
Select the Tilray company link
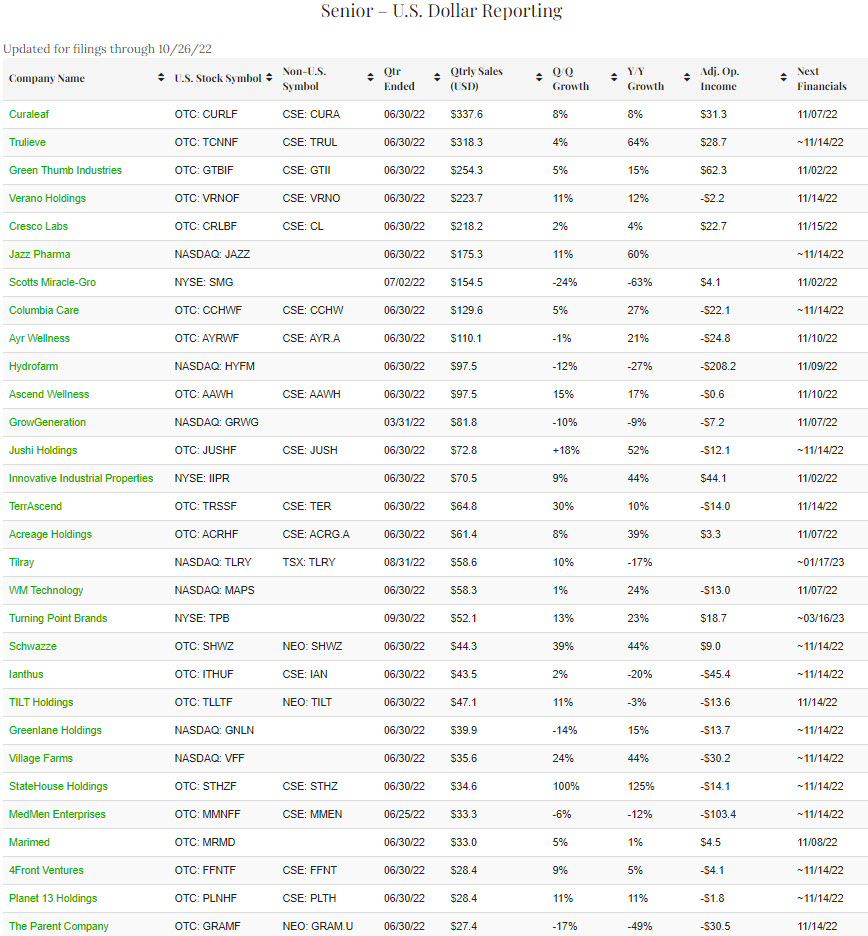click(x=21, y=562)
